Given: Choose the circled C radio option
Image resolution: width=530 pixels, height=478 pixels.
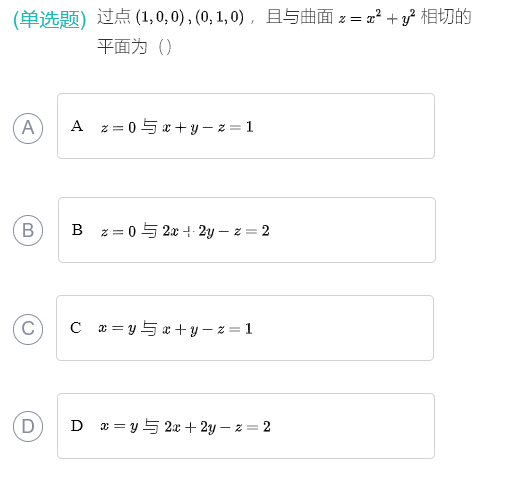Looking at the screenshot, I should pos(28,329).
